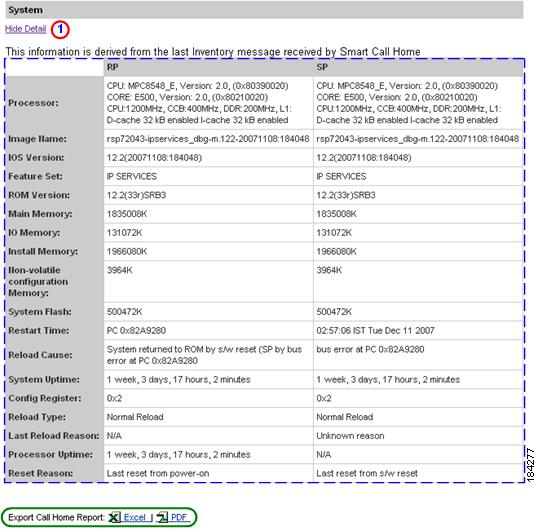The height and width of the screenshot is (529, 540).
Task: Click the System section header bar
Action: point(264,10)
